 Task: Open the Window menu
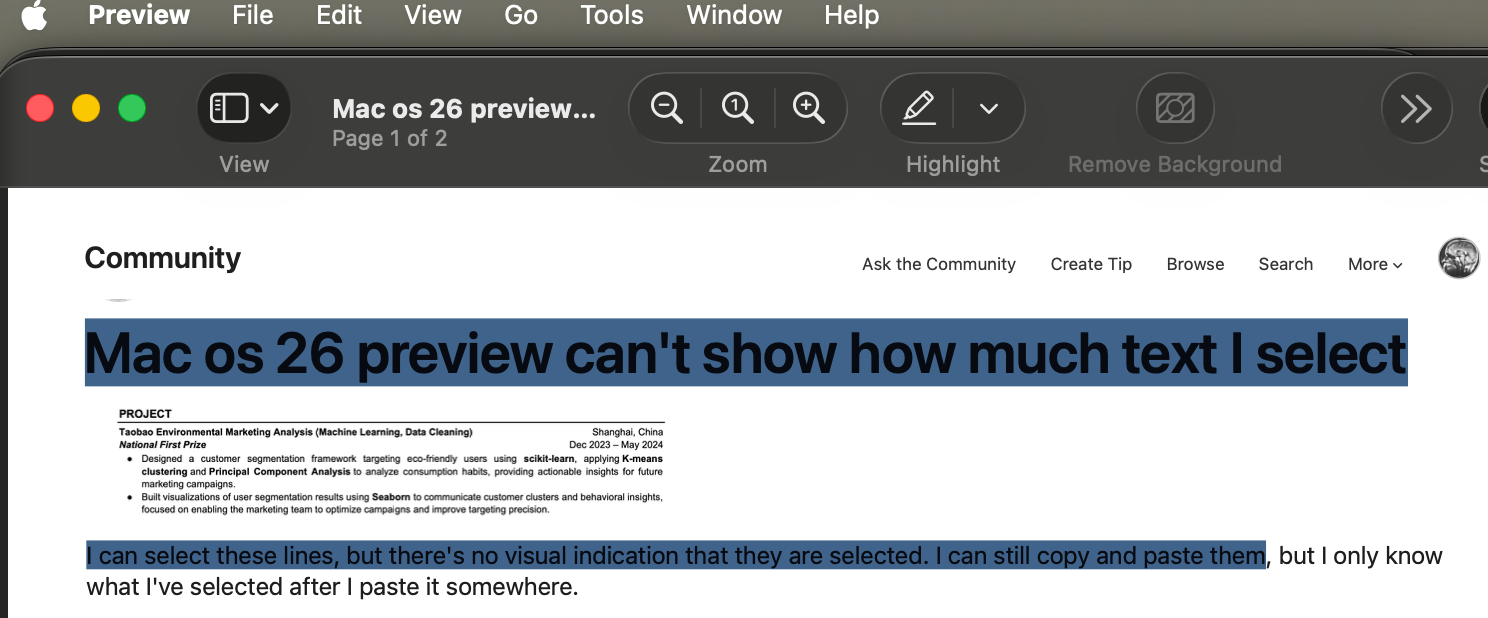tap(734, 15)
